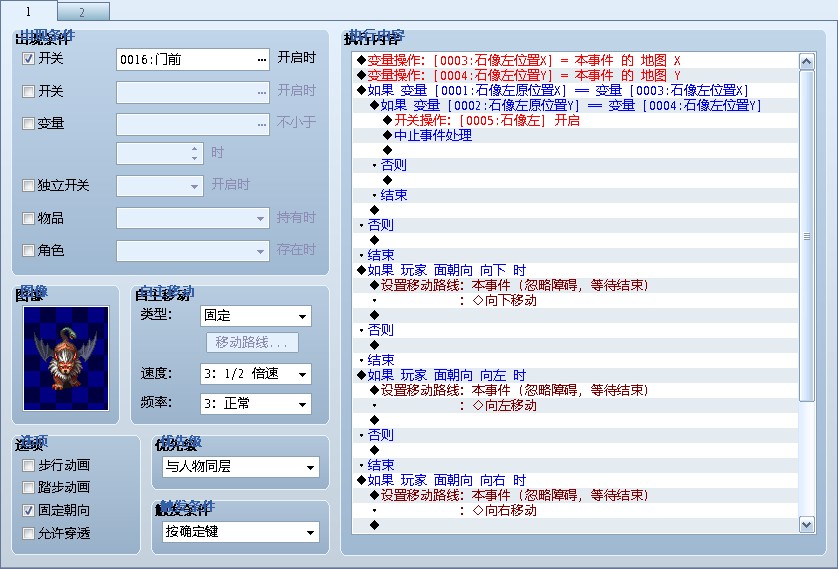Uncheck the first 开关 condition checkbox

click(28, 58)
